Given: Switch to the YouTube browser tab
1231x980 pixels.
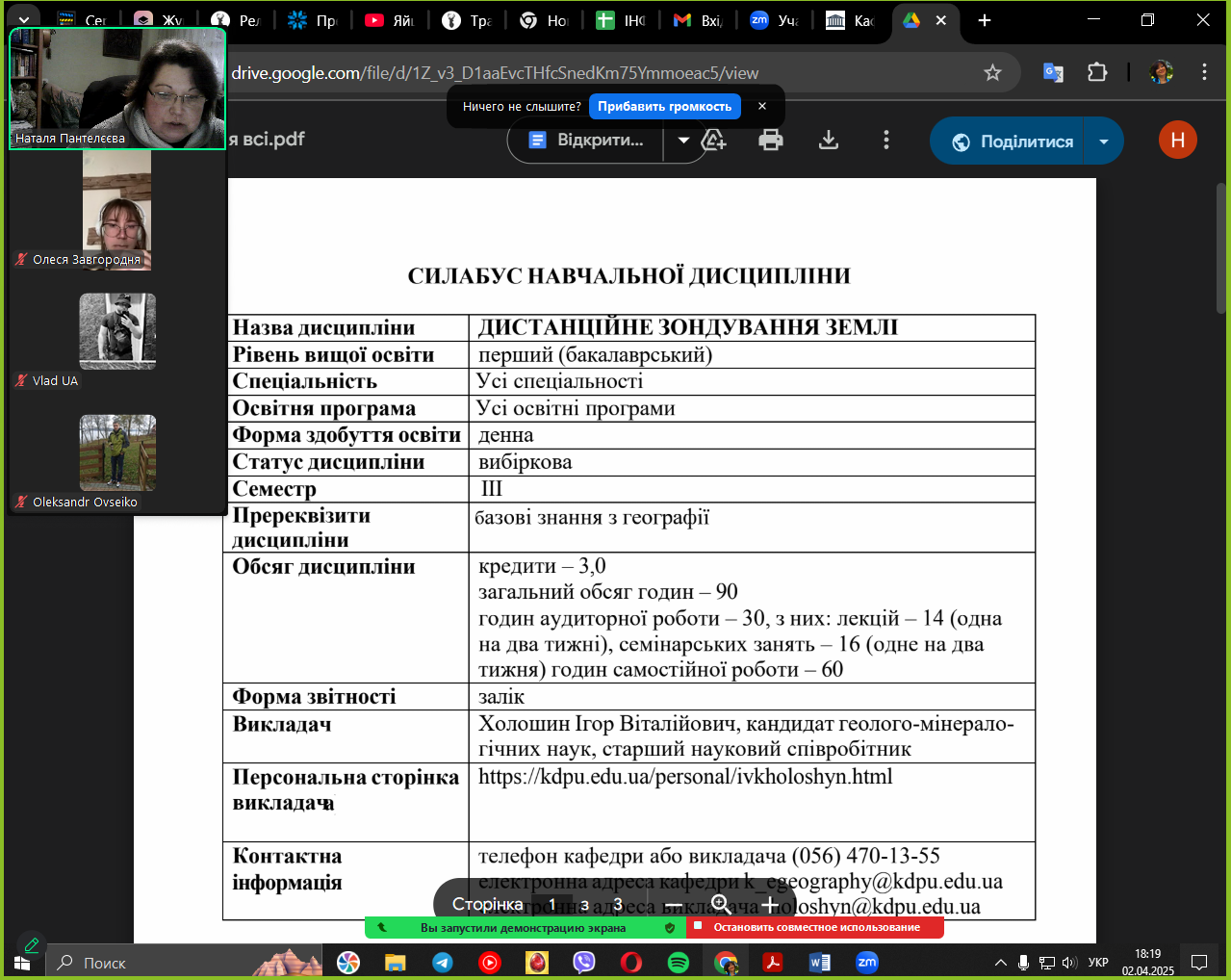Looking at the screenshot, I should click(x=389, y=20).
